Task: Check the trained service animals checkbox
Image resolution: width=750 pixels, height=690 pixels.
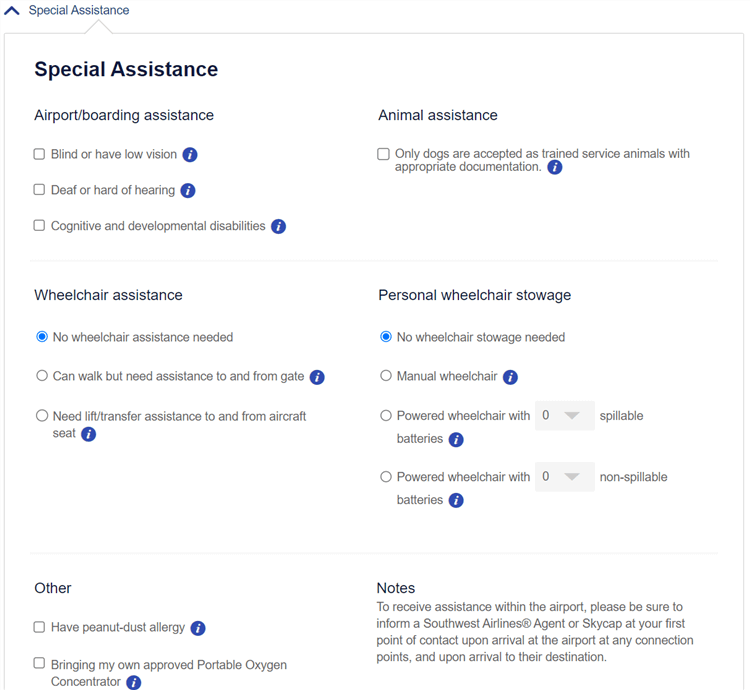Action: tap(383, 154)
